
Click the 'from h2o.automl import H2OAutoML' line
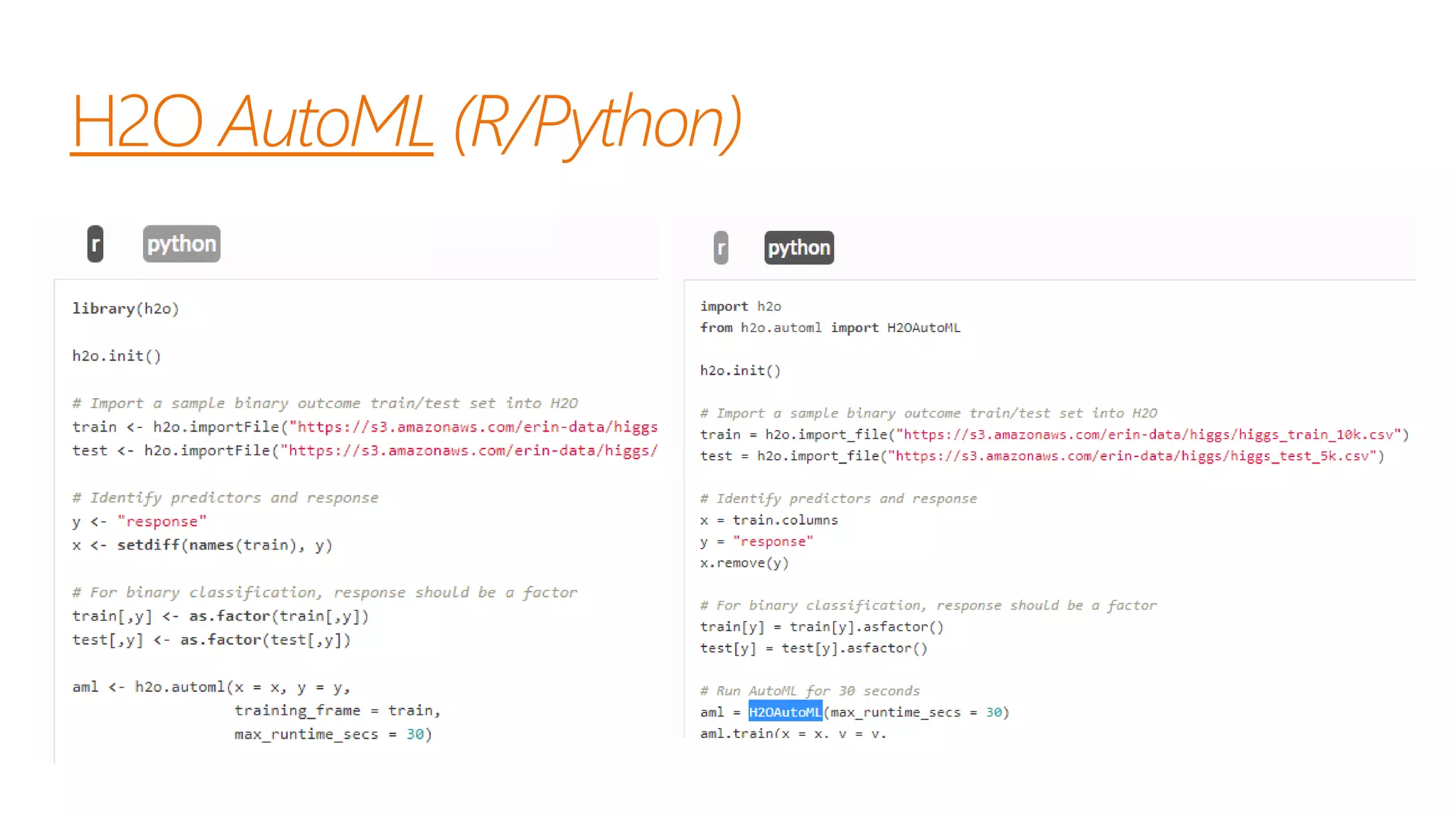coord(830,328)
